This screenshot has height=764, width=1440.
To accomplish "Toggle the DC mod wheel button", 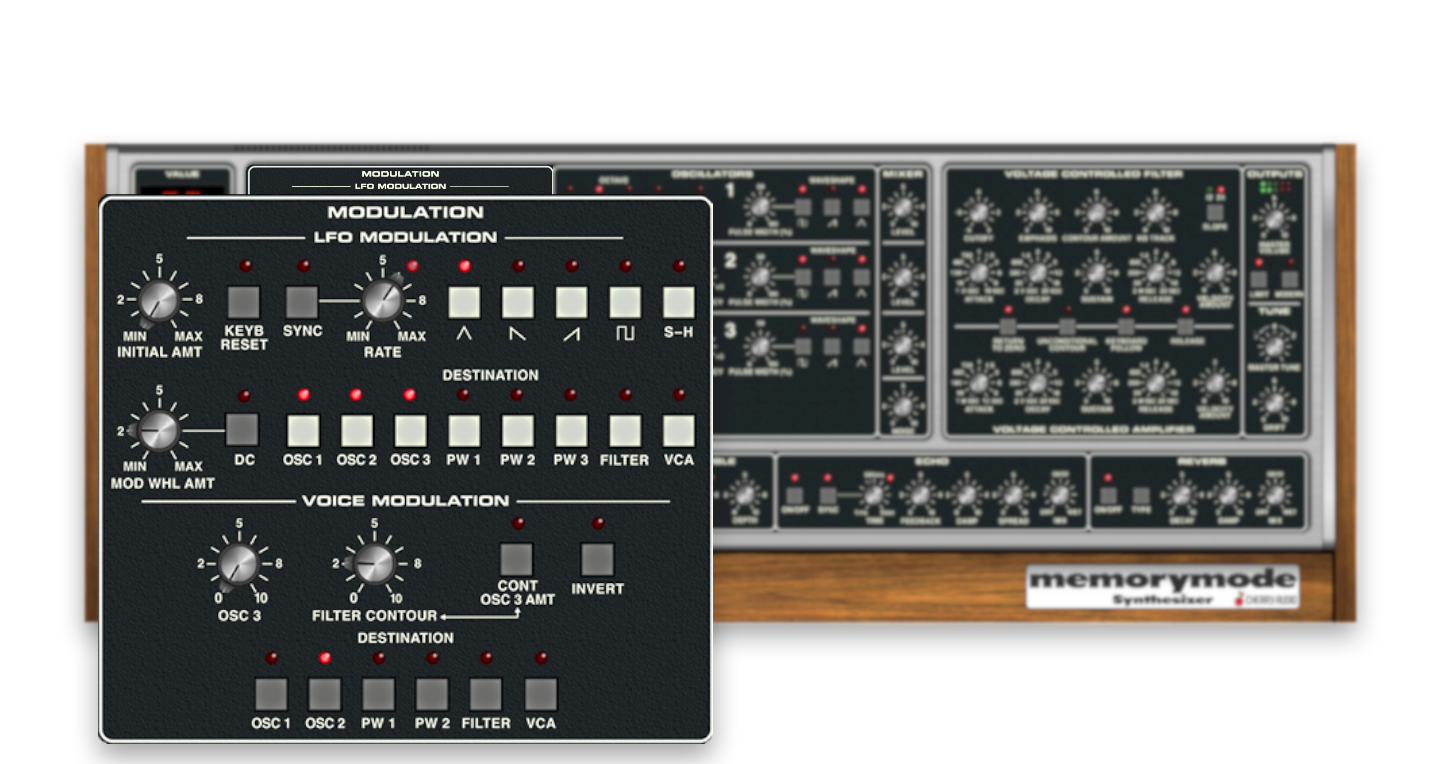I will click(243, 429).
